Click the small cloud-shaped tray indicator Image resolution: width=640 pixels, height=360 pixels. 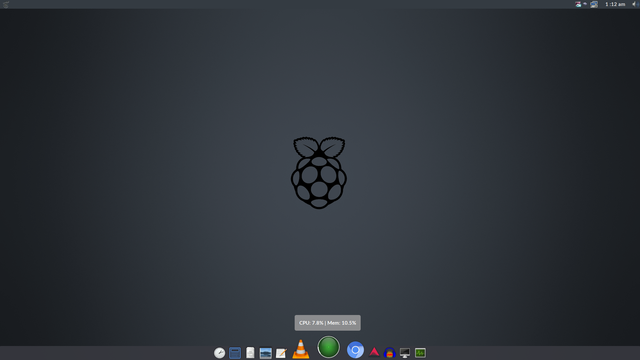585,4
